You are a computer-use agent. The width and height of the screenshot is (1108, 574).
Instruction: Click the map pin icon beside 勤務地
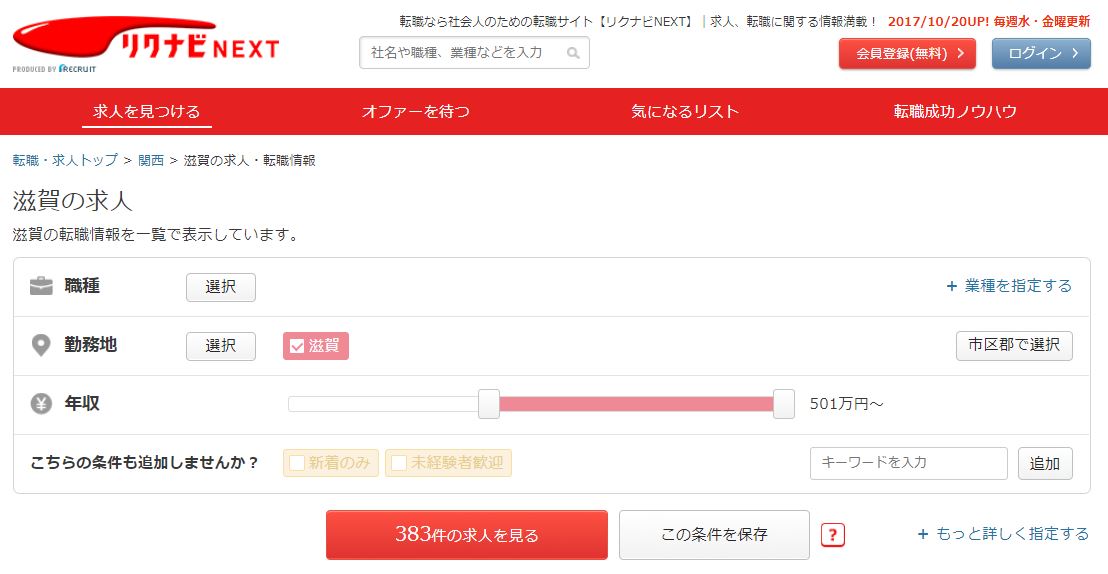41,346
